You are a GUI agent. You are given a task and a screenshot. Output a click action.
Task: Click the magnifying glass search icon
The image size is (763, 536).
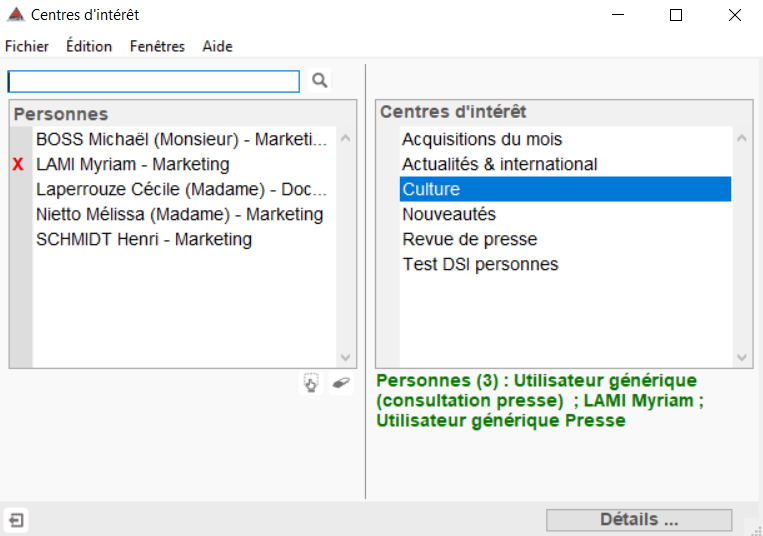pos(320,80)
